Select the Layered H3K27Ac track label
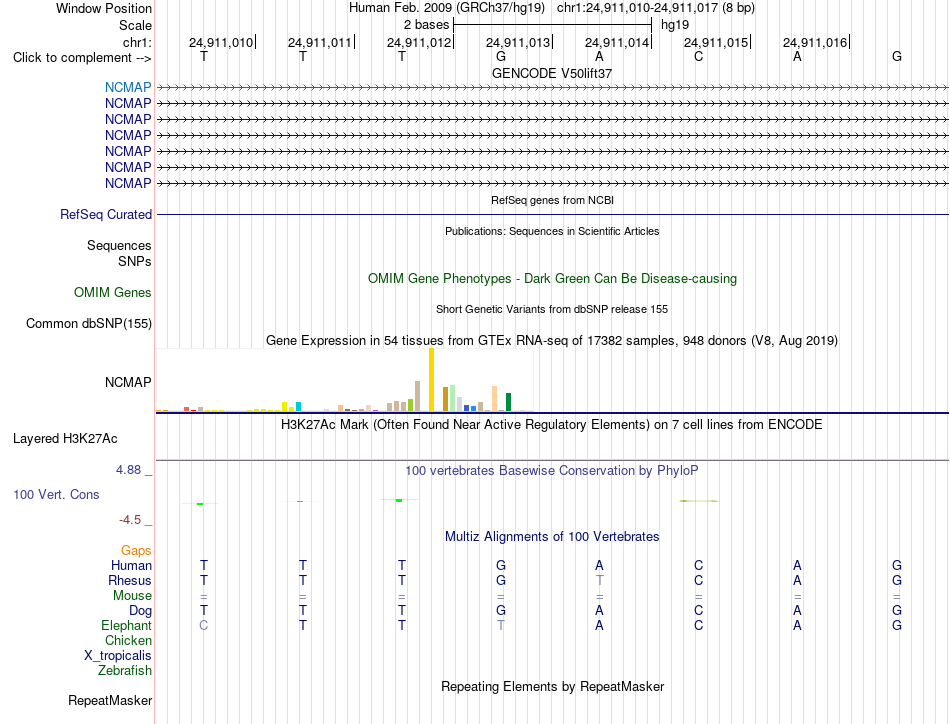The height and width of the screenshot is (724, 950). [65, 439]
